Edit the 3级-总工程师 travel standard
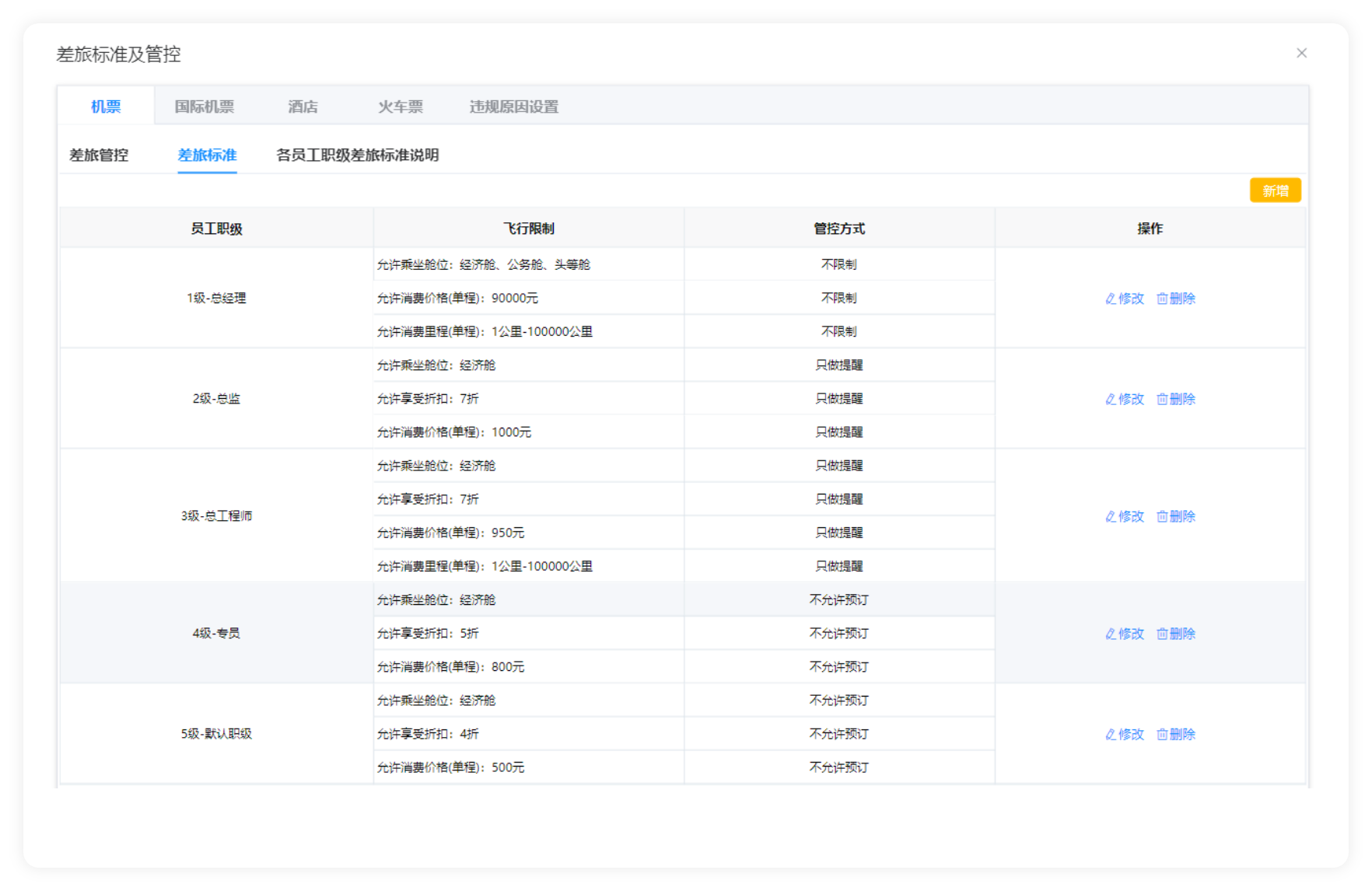This screenshot has width=1372, height=891. 1125,516
